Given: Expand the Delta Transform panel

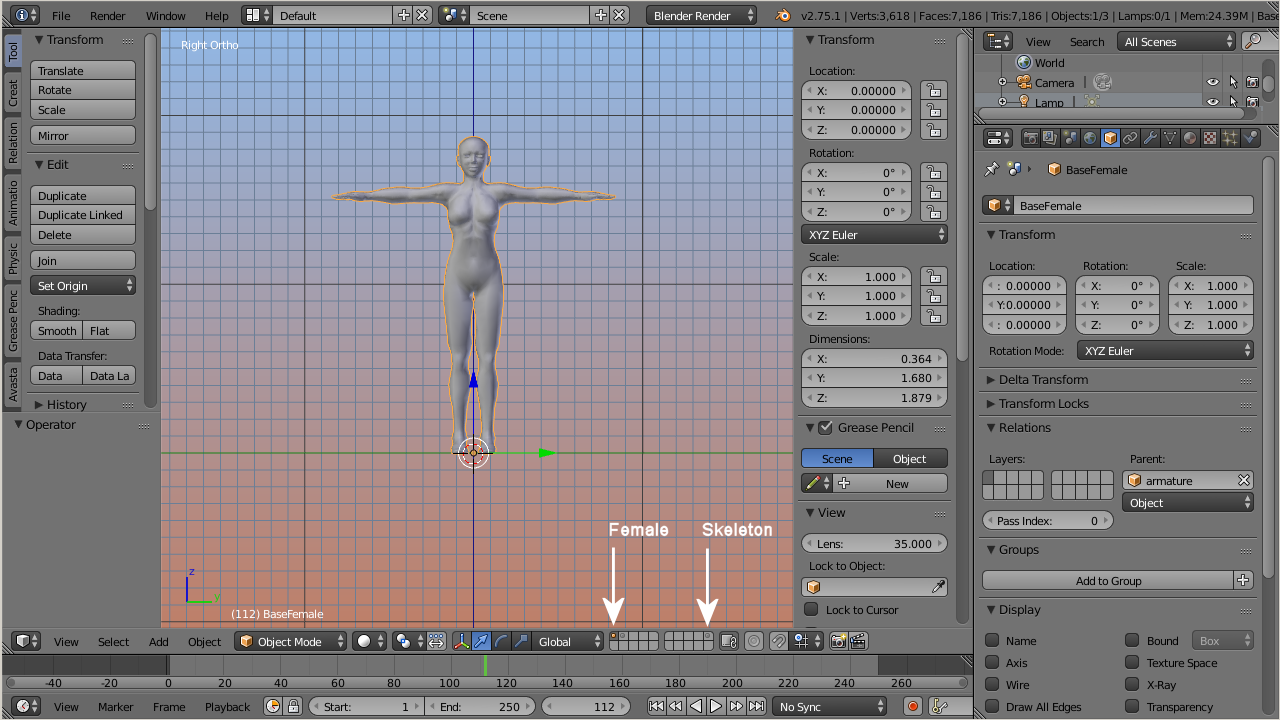Looking at the screenshot, I should [1043, 380].
